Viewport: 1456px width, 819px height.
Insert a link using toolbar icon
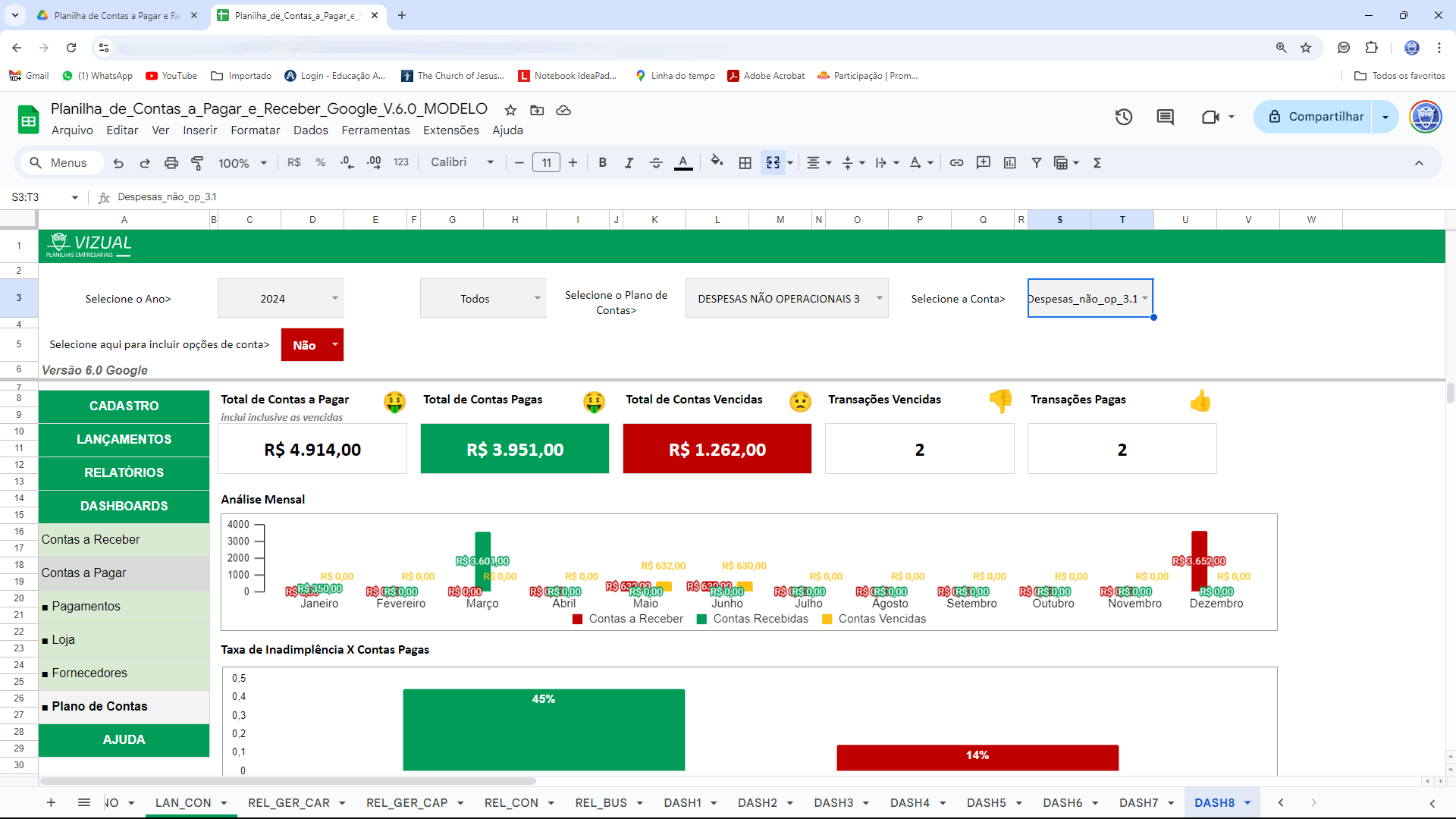[956, 162]
